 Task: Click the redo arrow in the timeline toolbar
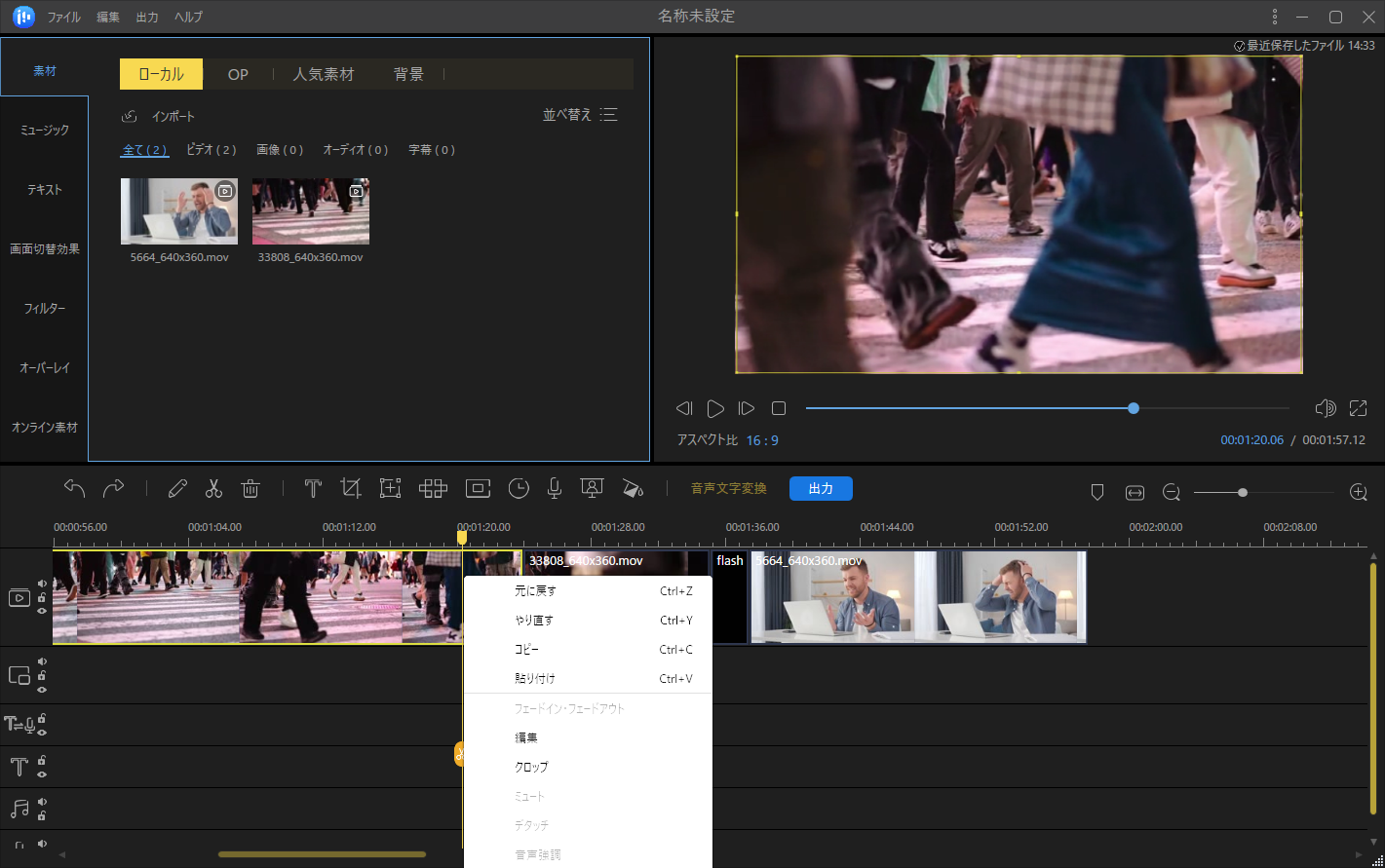point(114,488)
